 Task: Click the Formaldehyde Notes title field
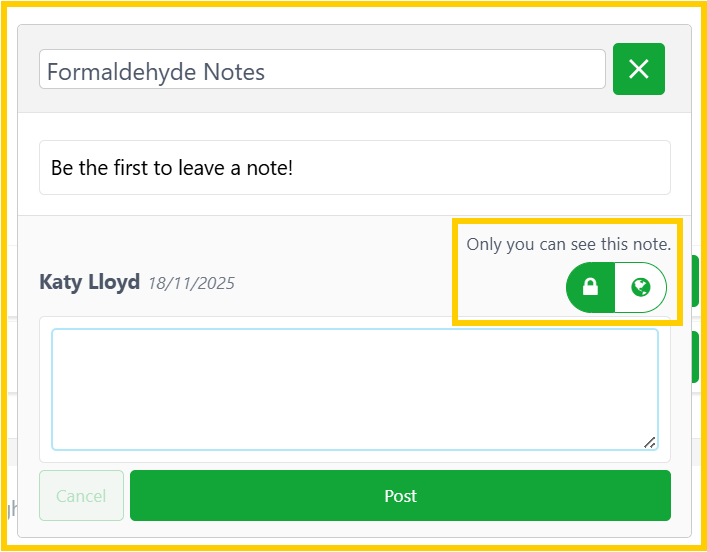click(322, 70)
